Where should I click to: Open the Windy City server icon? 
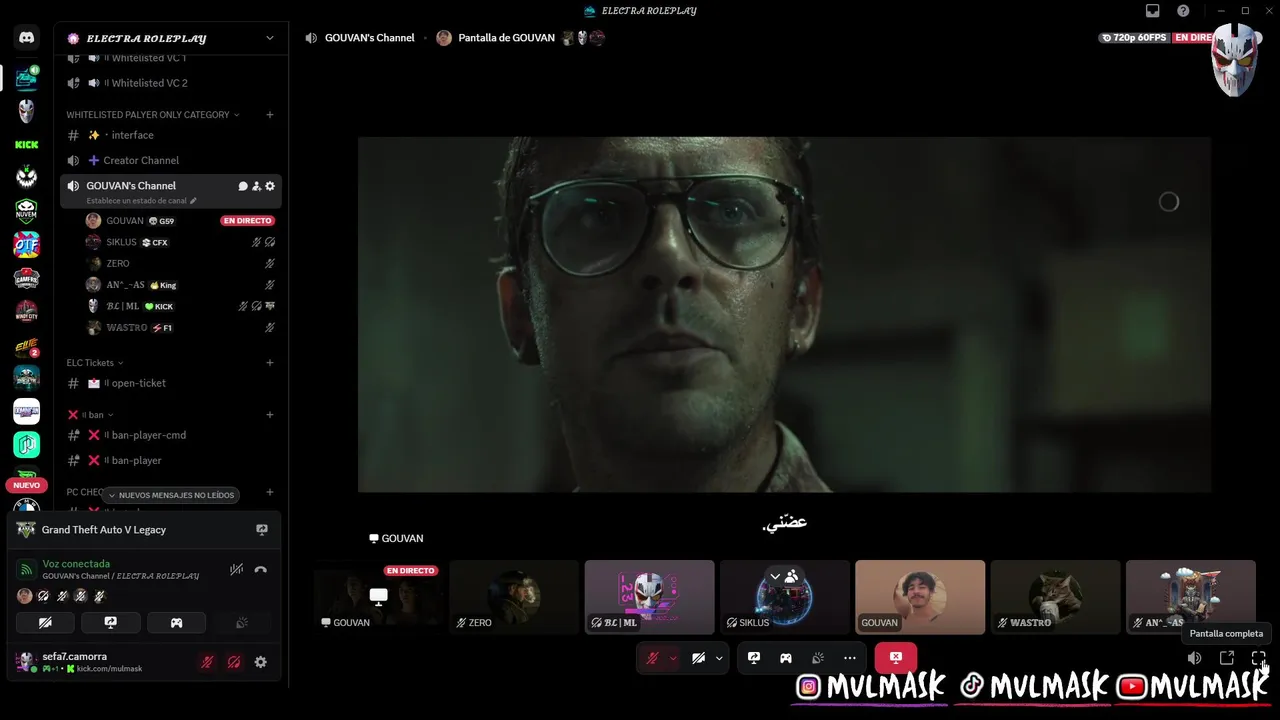tap(27, 311)
